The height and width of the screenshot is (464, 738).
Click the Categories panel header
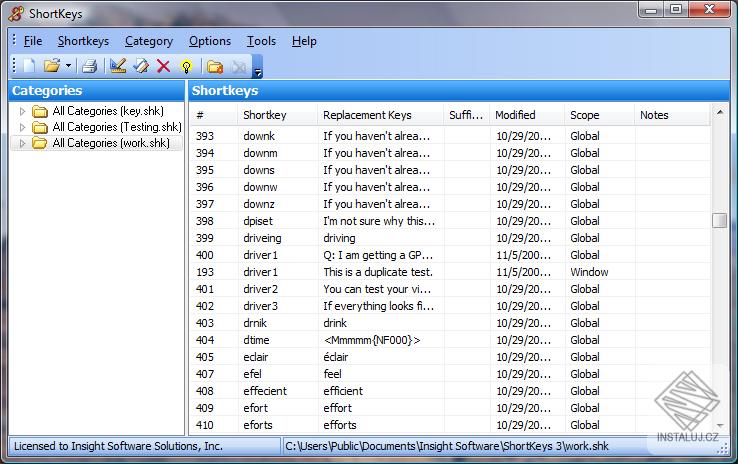coord(97,90)
